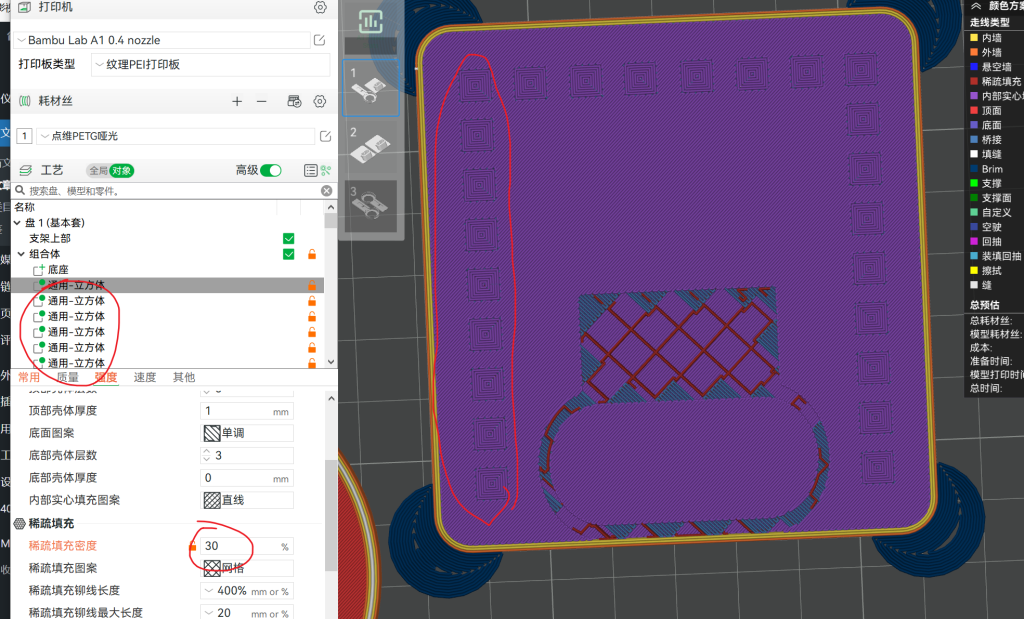Screen dimensions: 1024x619
Task: Collapse the 盘 1 (基本套) tree node
Action: click(x=17, y=223)
